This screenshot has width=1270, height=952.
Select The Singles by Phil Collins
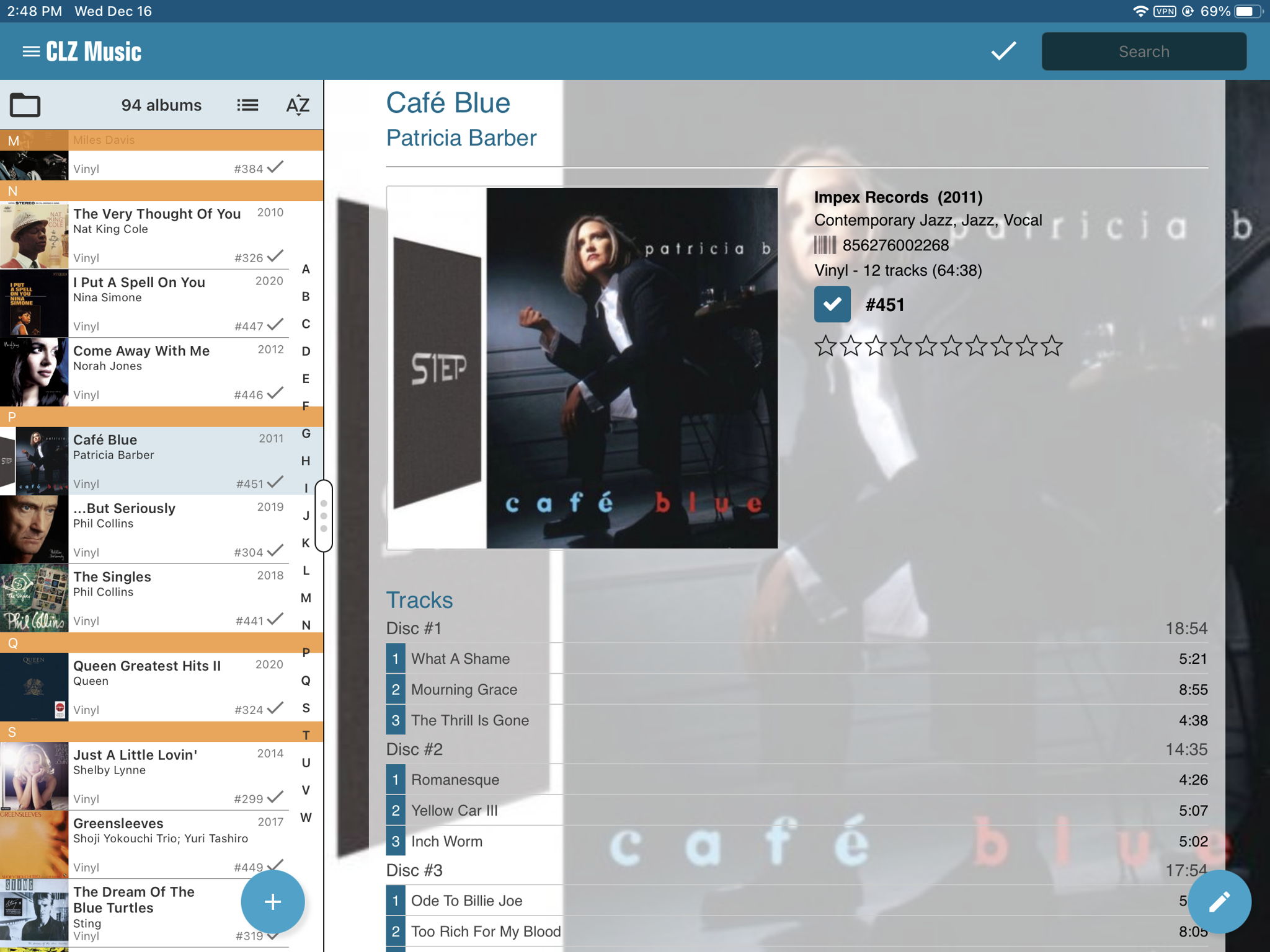coord(146,598)
